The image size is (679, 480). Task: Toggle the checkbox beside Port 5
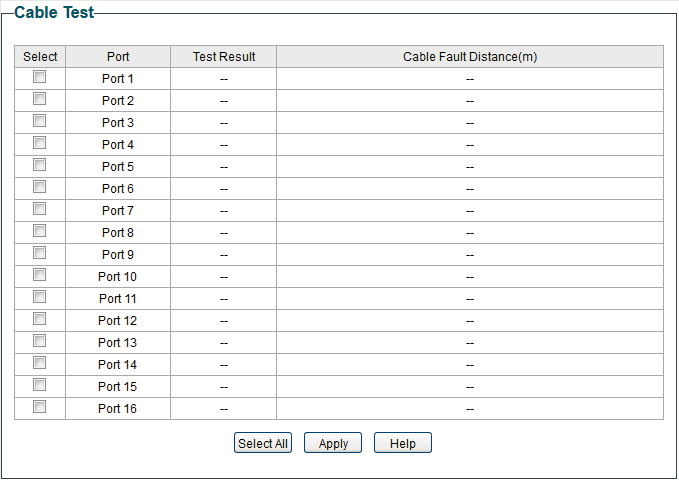point(40,165)
